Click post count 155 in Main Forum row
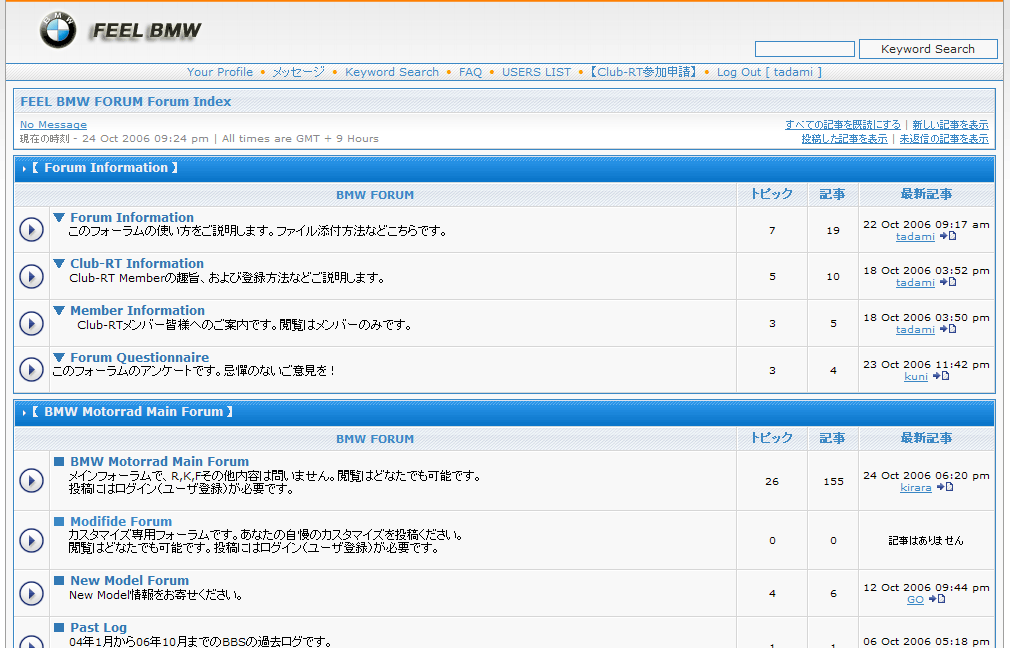The height and width of the screenshot is (648, 1010). [834, 481]
